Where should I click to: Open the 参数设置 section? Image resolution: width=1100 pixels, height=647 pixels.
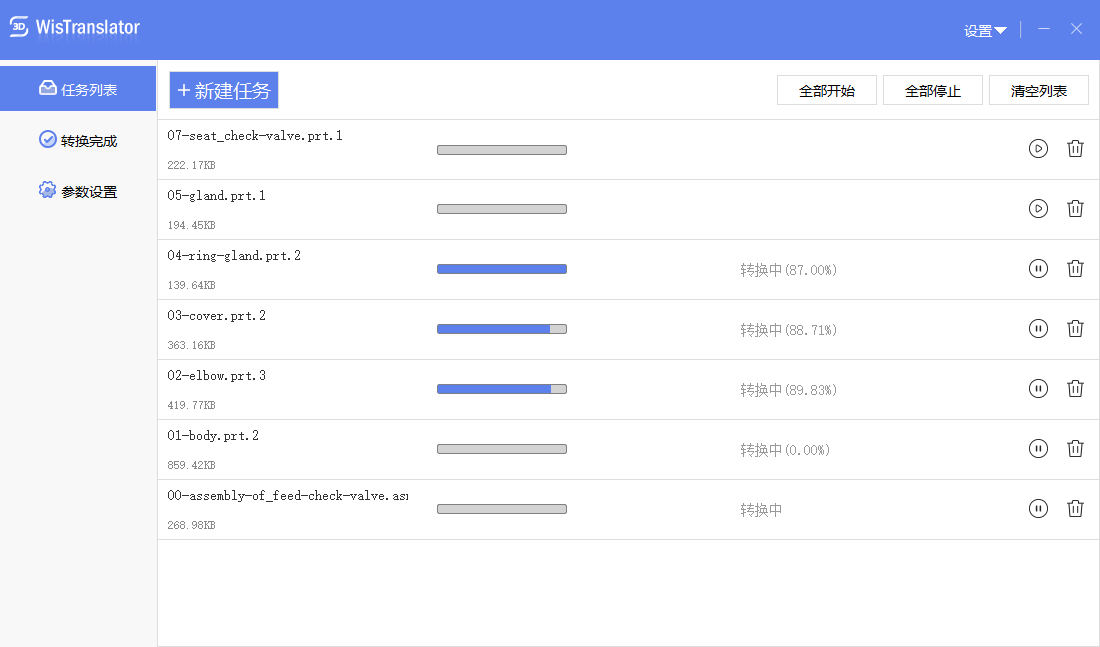(x=78, y=191)
